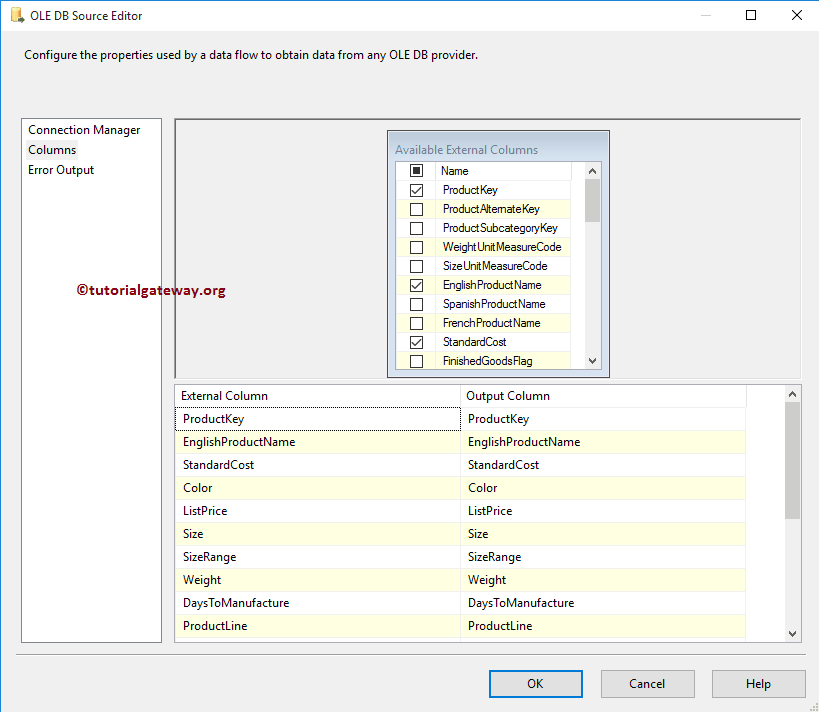Check the SpanishProductName column
819x712 pixels.
coord(417,304)
